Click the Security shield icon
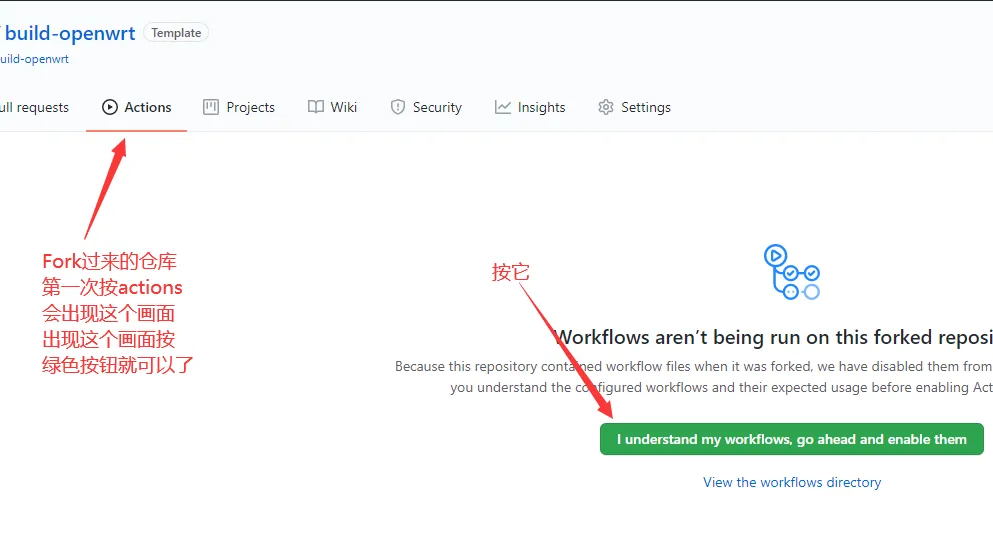The width and height of the screenshot is (993, 557). (x=398, y=107)
